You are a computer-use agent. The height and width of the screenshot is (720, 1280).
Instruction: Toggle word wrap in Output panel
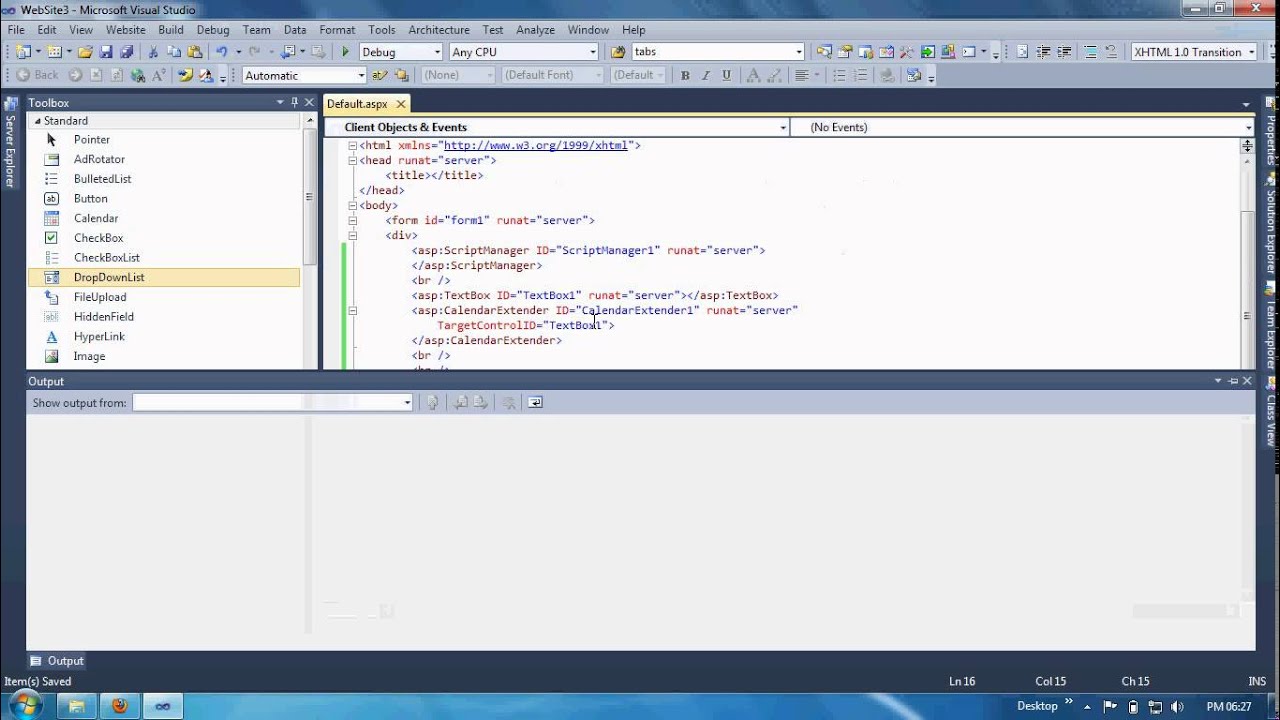[x=535, y=402]
